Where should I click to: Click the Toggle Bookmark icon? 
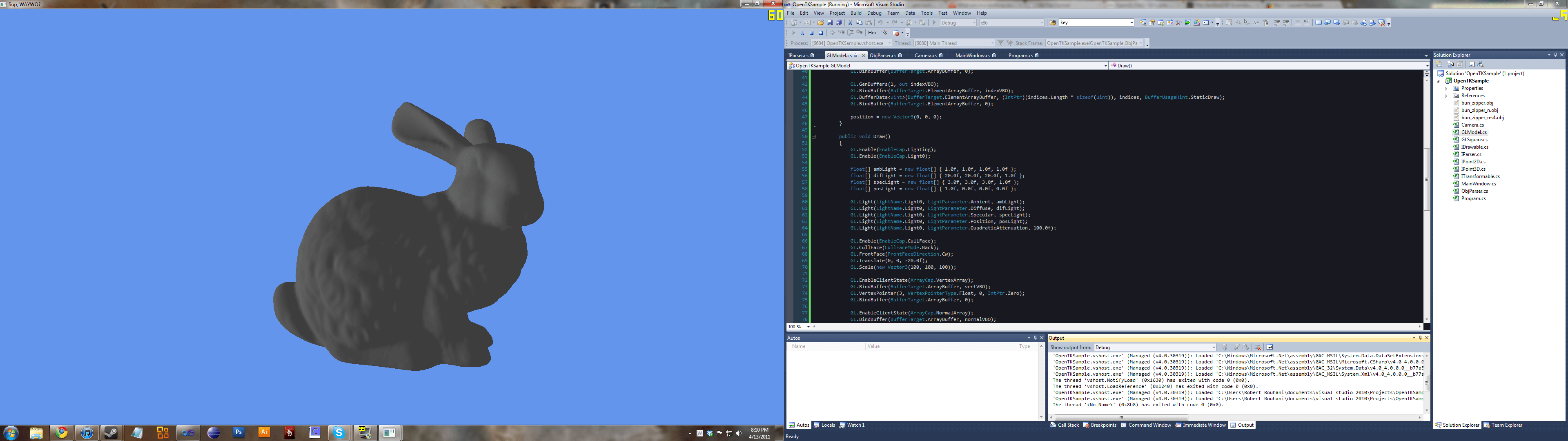1319,22
